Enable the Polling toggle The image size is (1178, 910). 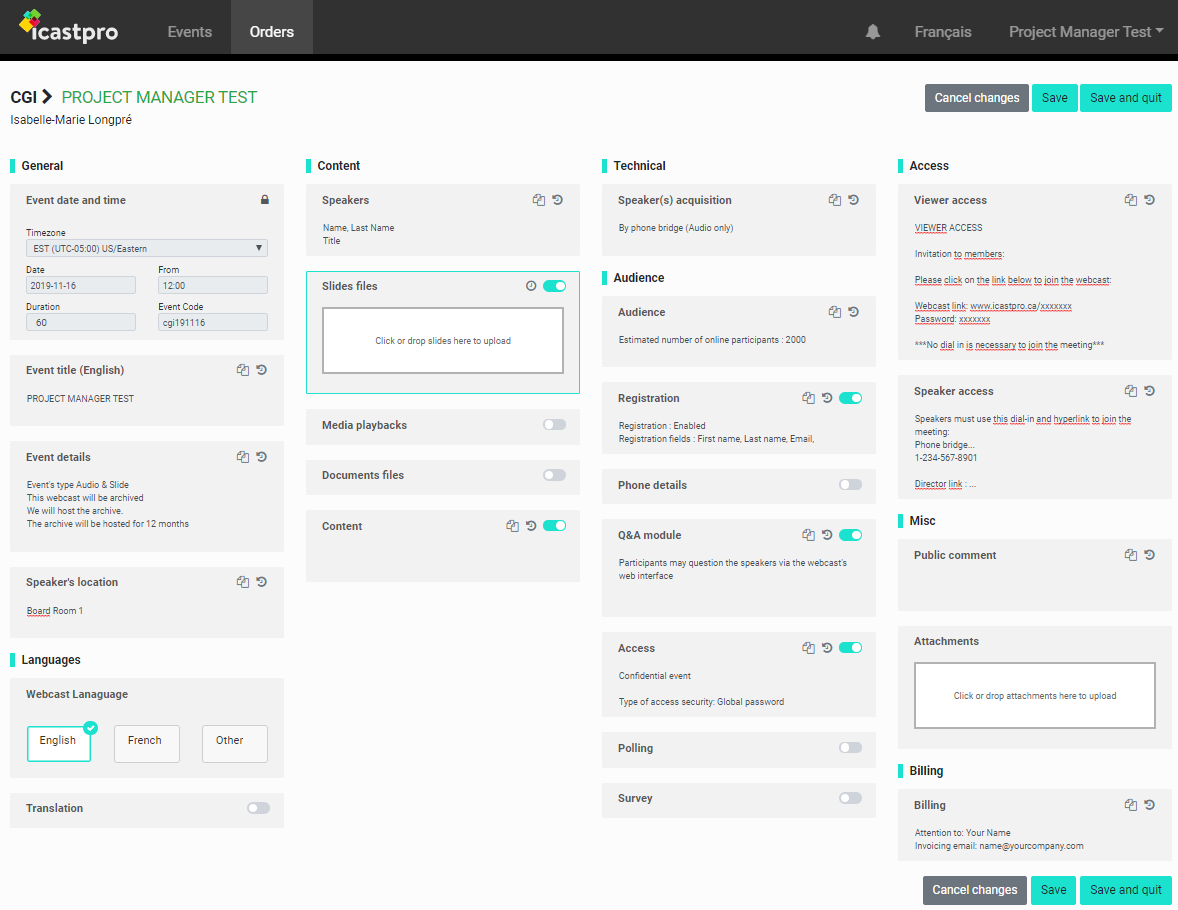850,748
